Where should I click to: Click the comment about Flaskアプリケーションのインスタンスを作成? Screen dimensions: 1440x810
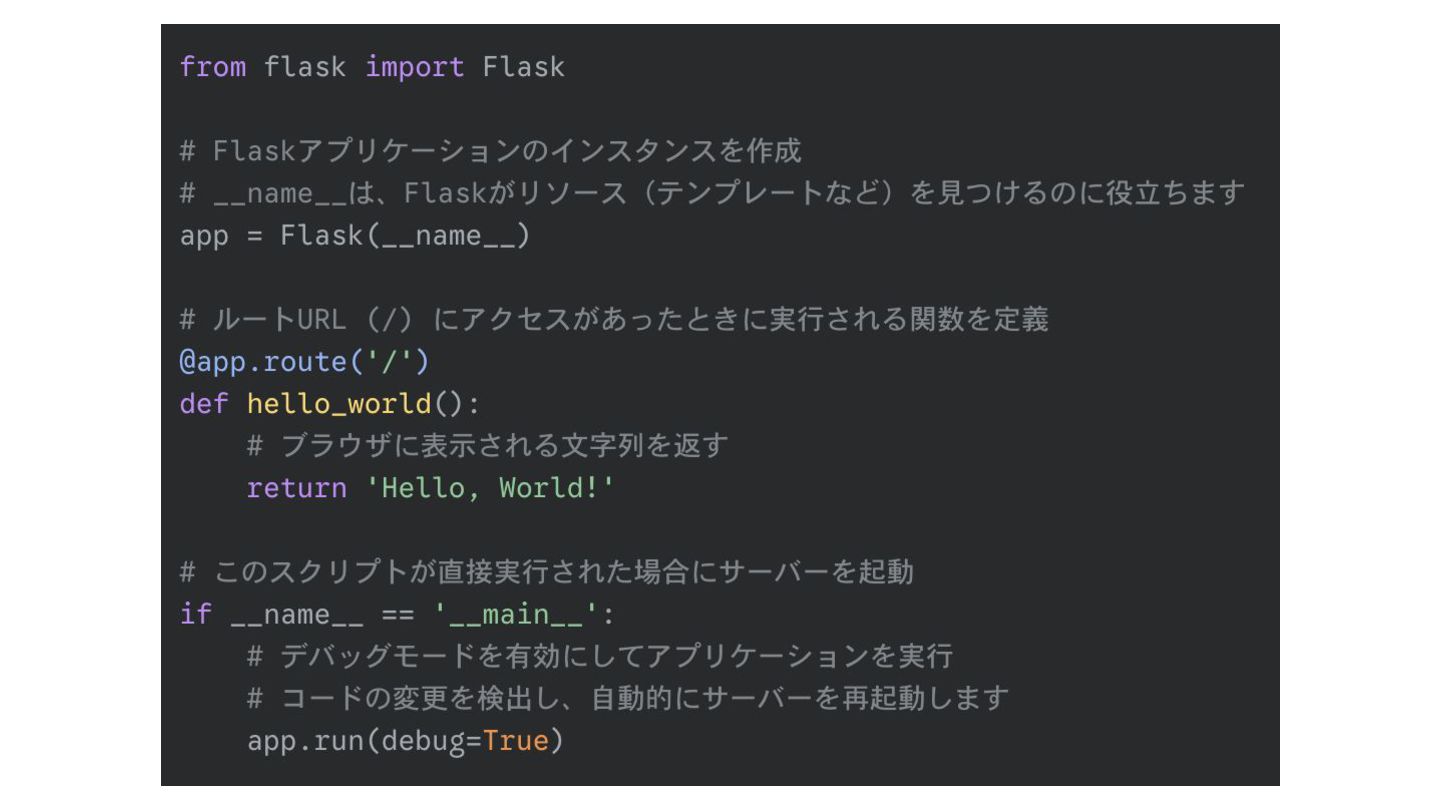pyautogui.click(x=490, y=151)
